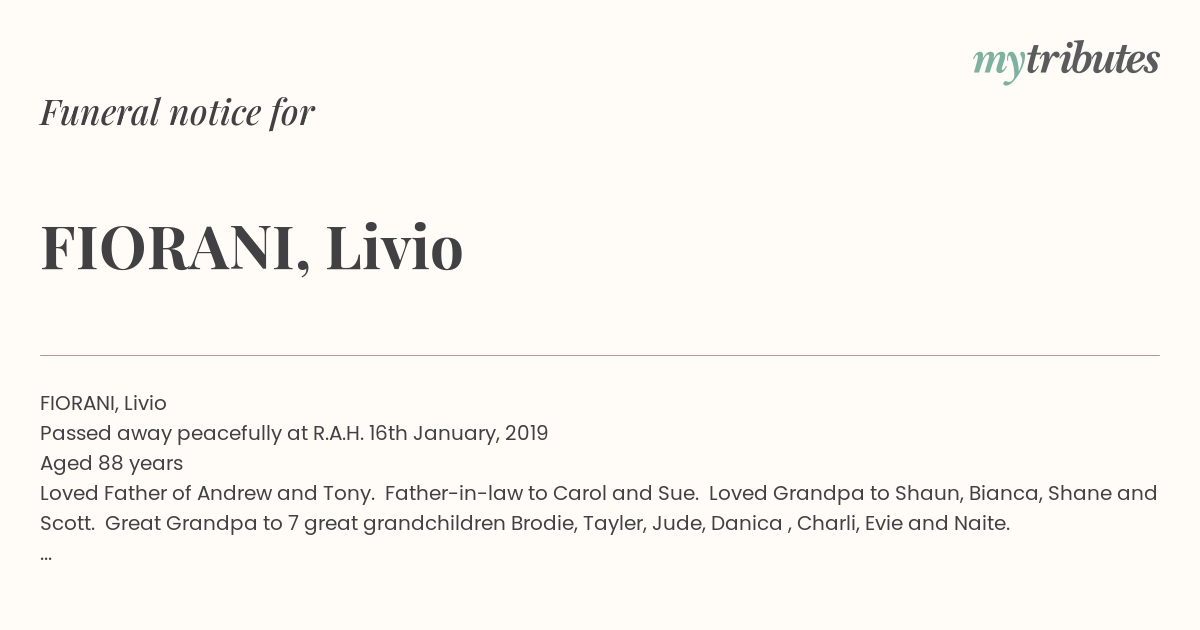Click the "Aged 88 years" line
Viewport: 1200px width, 630px height.
pos(111,463)
